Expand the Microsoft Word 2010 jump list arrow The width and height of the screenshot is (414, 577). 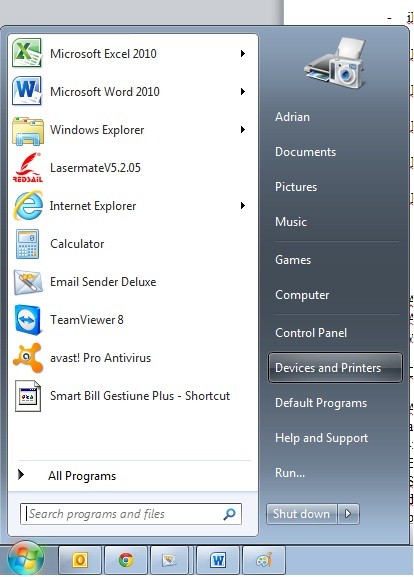243,91
